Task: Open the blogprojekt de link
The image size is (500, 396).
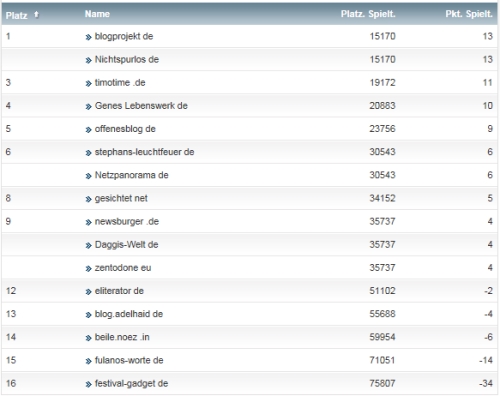Action: [124, 36]
